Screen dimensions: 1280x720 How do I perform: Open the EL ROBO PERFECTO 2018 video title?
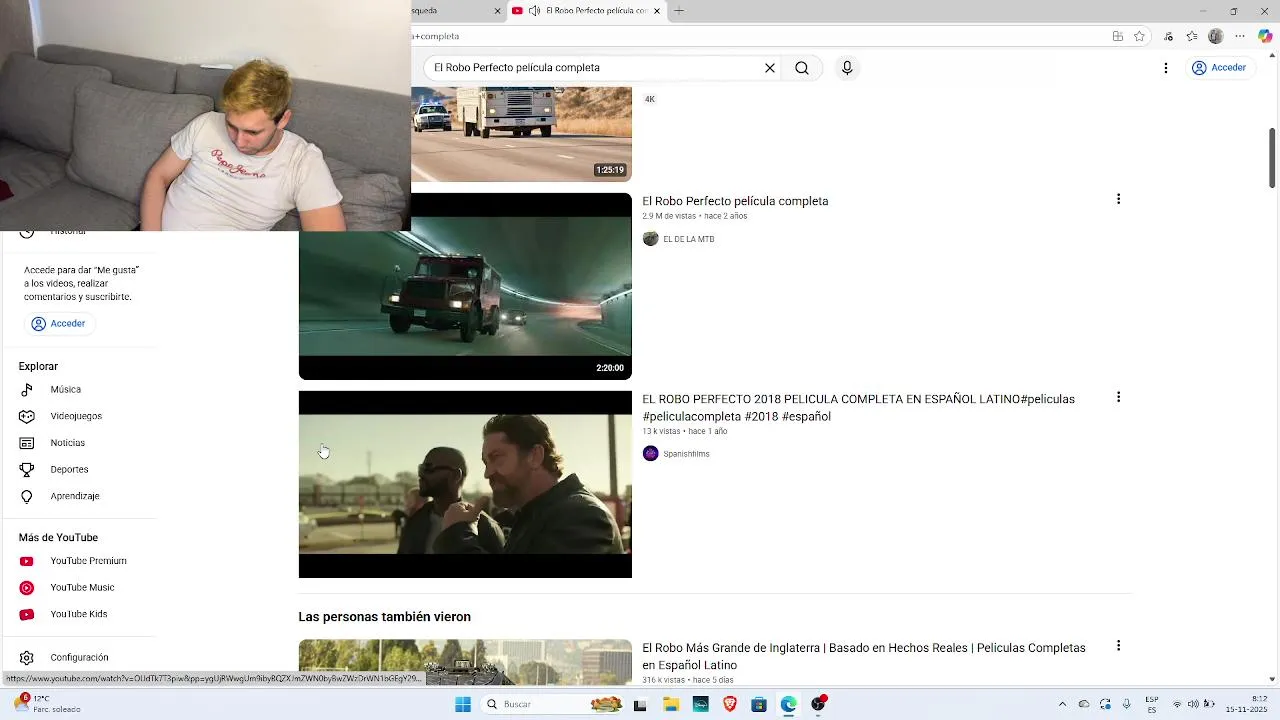pyautogui.click(x=858, y=408)
